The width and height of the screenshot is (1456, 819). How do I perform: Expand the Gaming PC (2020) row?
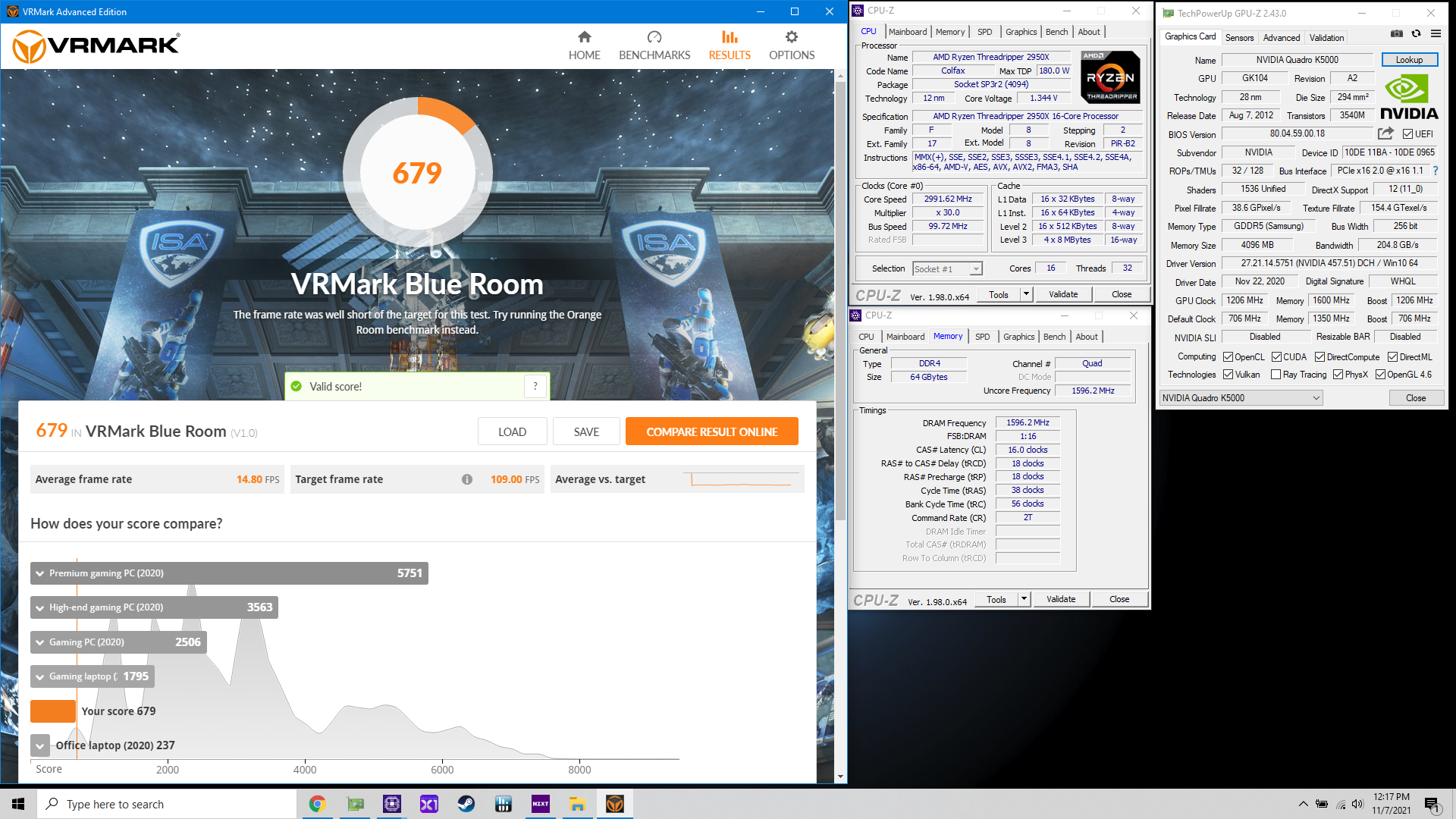(118, 642)
